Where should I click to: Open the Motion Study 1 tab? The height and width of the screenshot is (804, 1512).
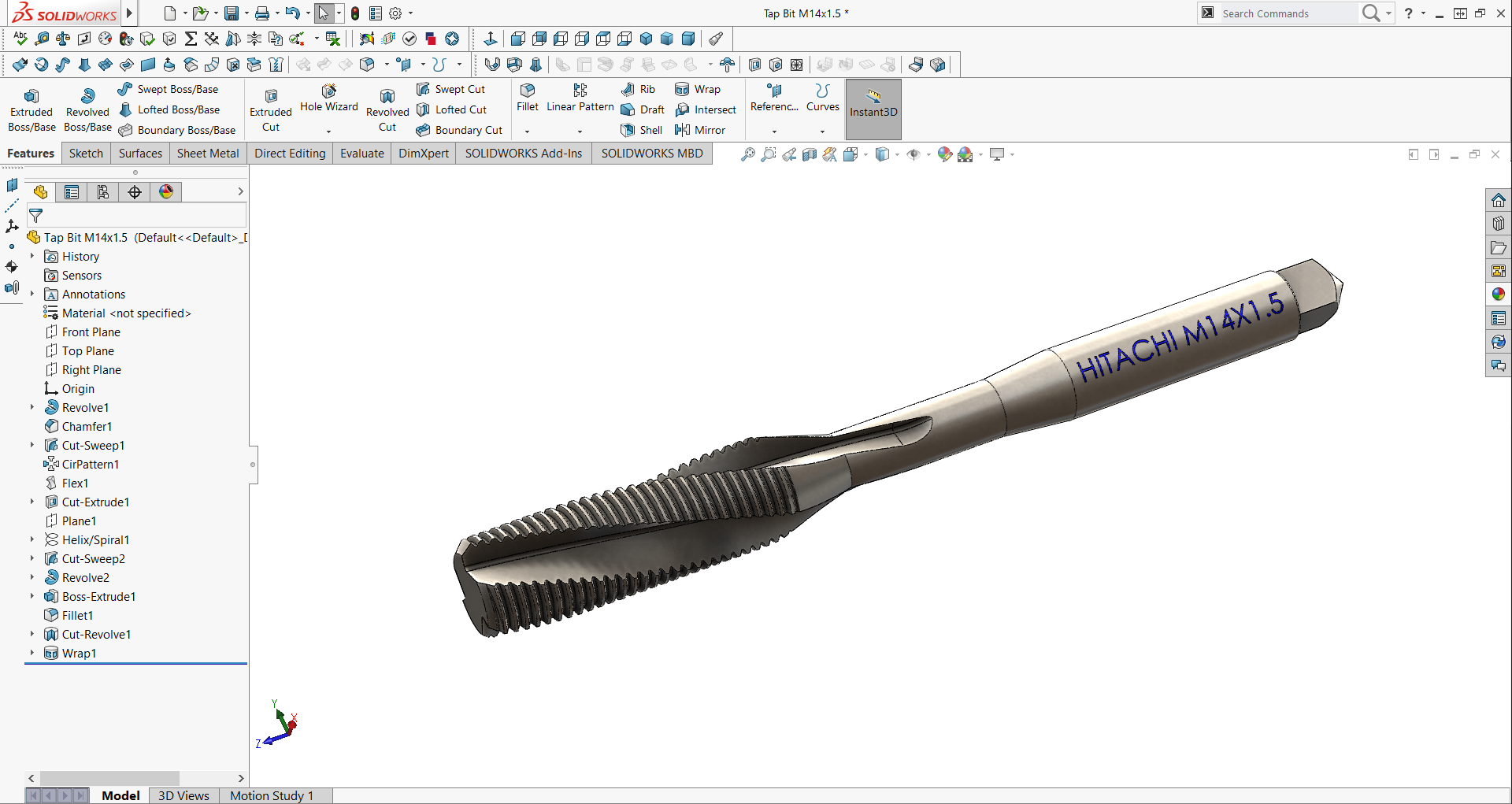click(272, 796)
